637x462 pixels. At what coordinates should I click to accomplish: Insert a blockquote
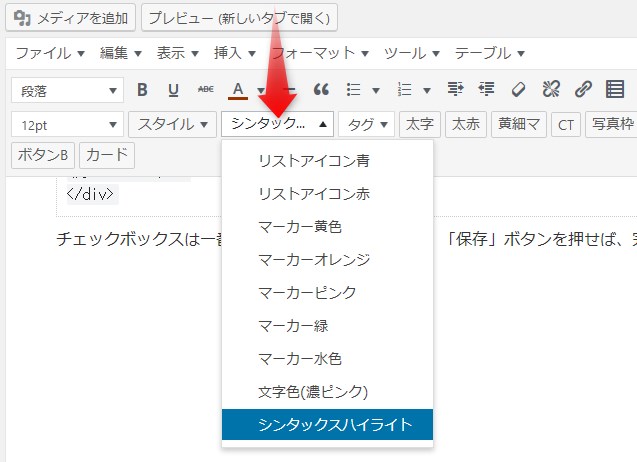pos(321,90)
